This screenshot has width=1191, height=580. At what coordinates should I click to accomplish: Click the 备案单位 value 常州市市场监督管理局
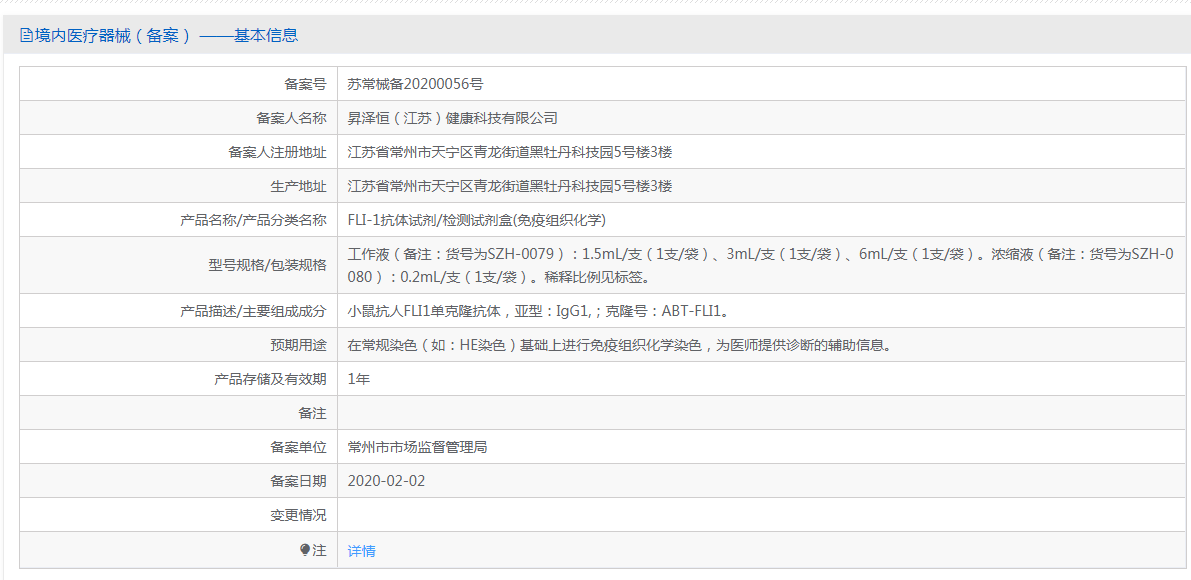417,447
